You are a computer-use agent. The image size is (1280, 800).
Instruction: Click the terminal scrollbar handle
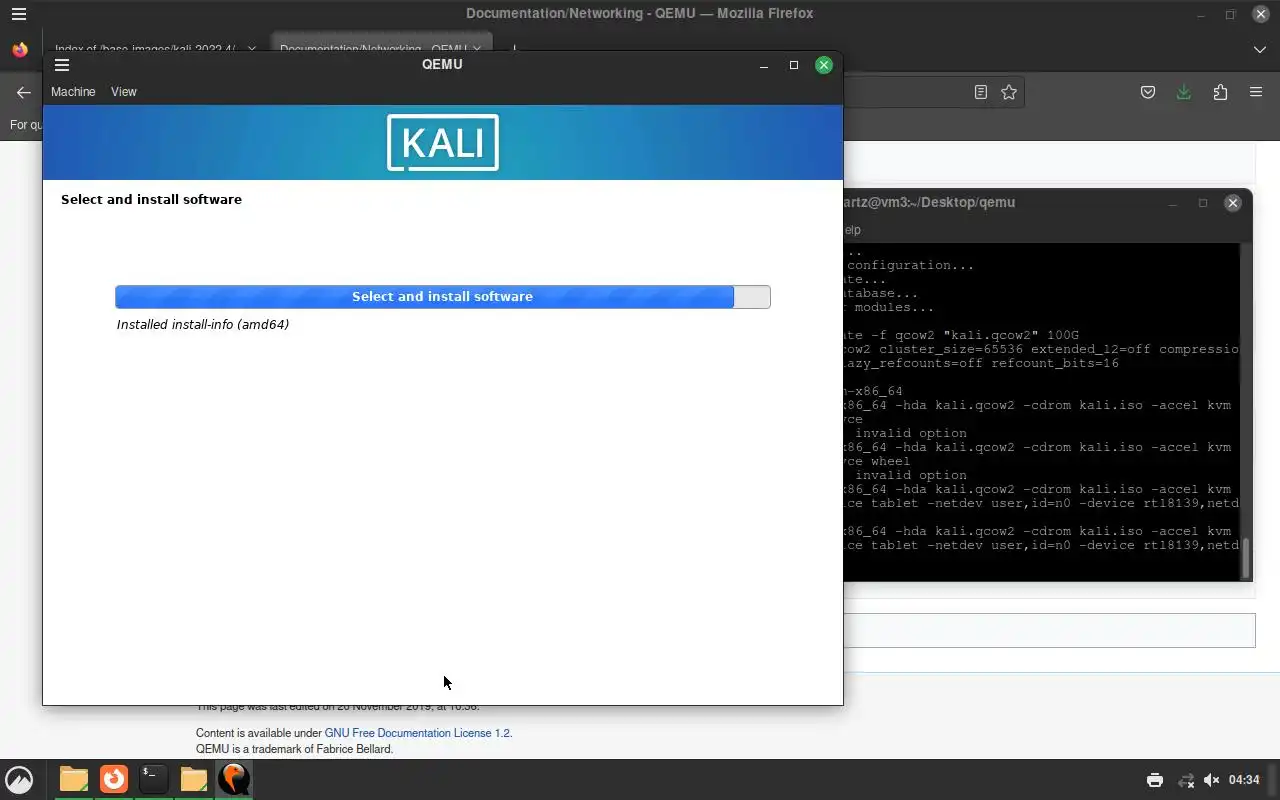(1246, 559)
